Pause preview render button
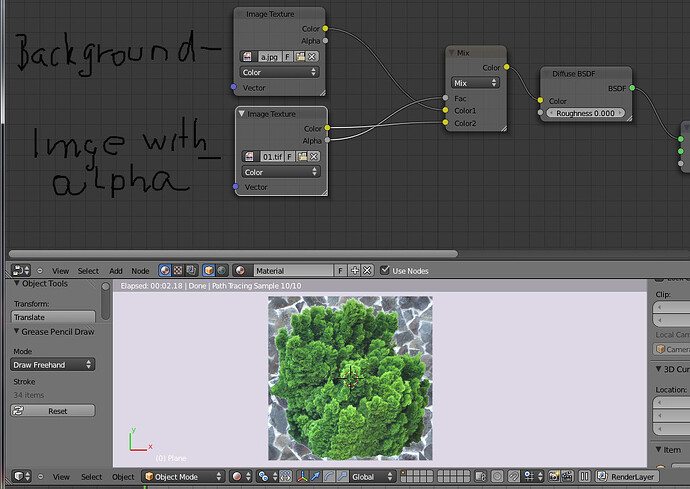The height and width of the screenshot is (489, 690). tap(584, 476)
